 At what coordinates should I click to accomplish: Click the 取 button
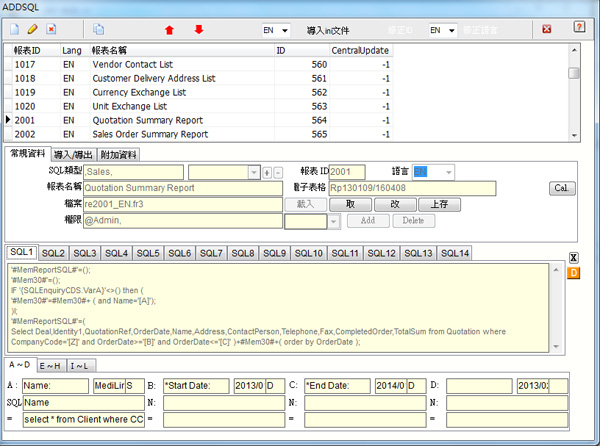(x=351, y=204)
